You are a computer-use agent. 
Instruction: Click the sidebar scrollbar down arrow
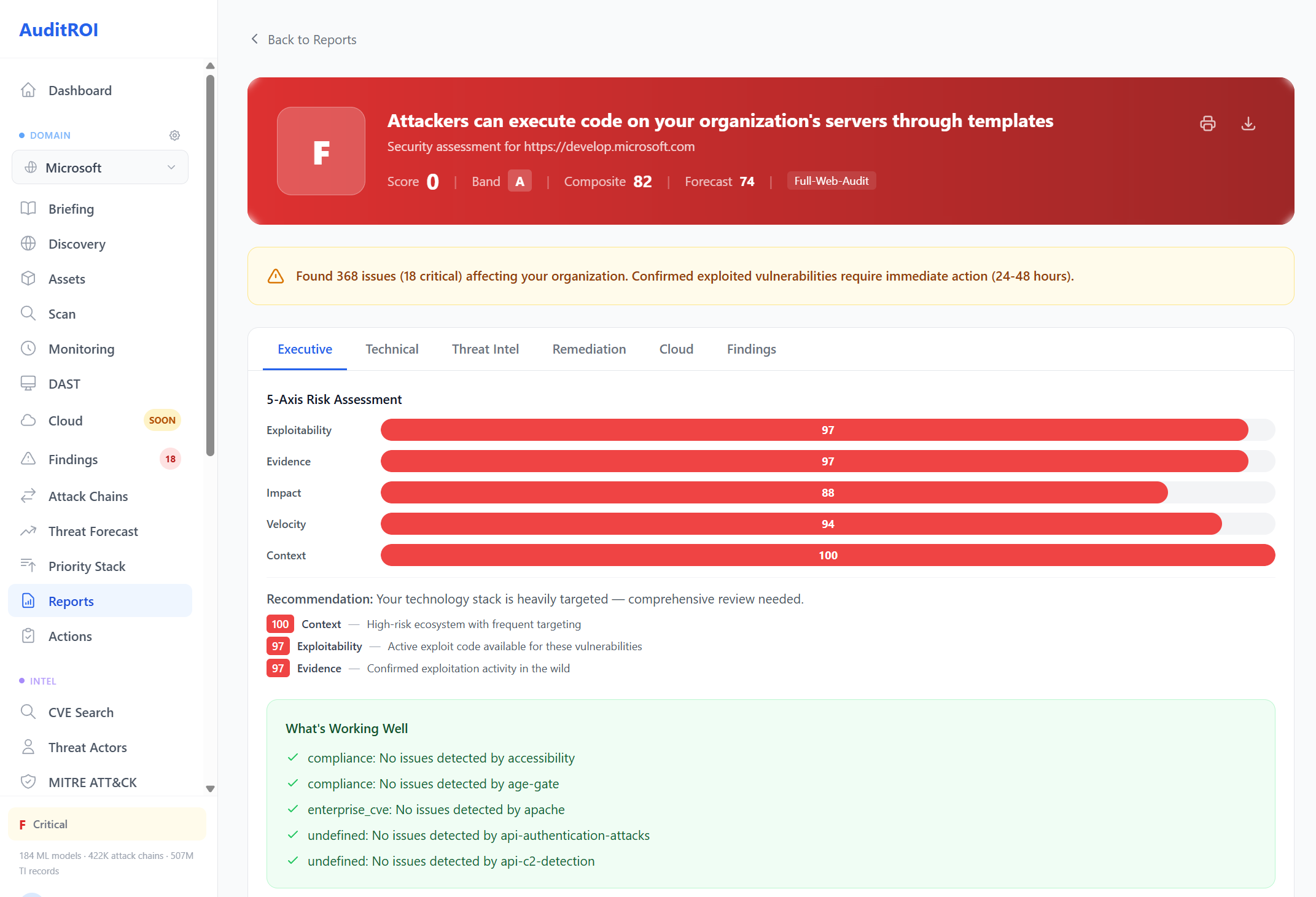210,788
